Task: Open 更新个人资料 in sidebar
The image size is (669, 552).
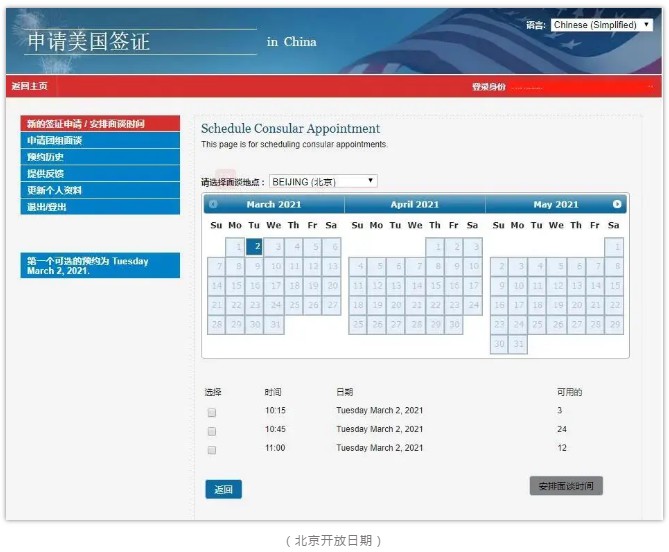Action: pos(100,190)
